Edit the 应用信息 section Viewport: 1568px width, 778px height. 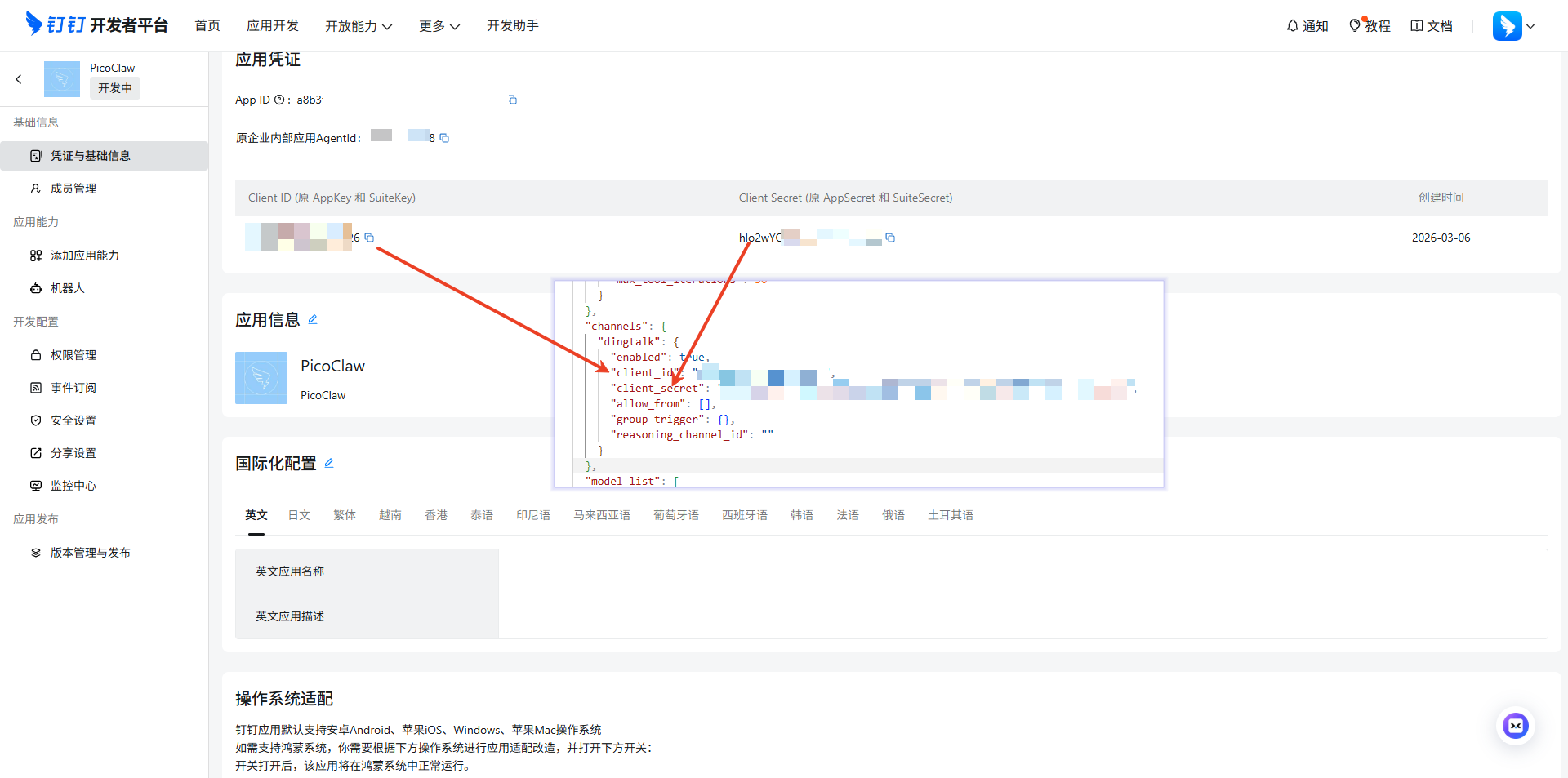[x=313, y=320]
